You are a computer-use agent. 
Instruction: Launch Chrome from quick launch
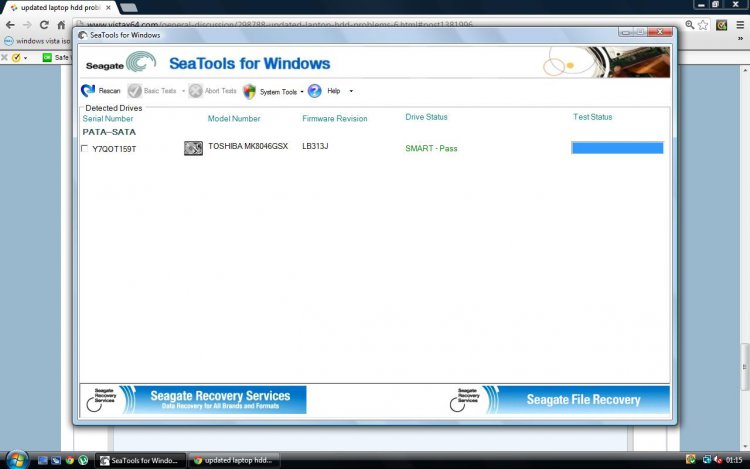(x=70, y=460)
